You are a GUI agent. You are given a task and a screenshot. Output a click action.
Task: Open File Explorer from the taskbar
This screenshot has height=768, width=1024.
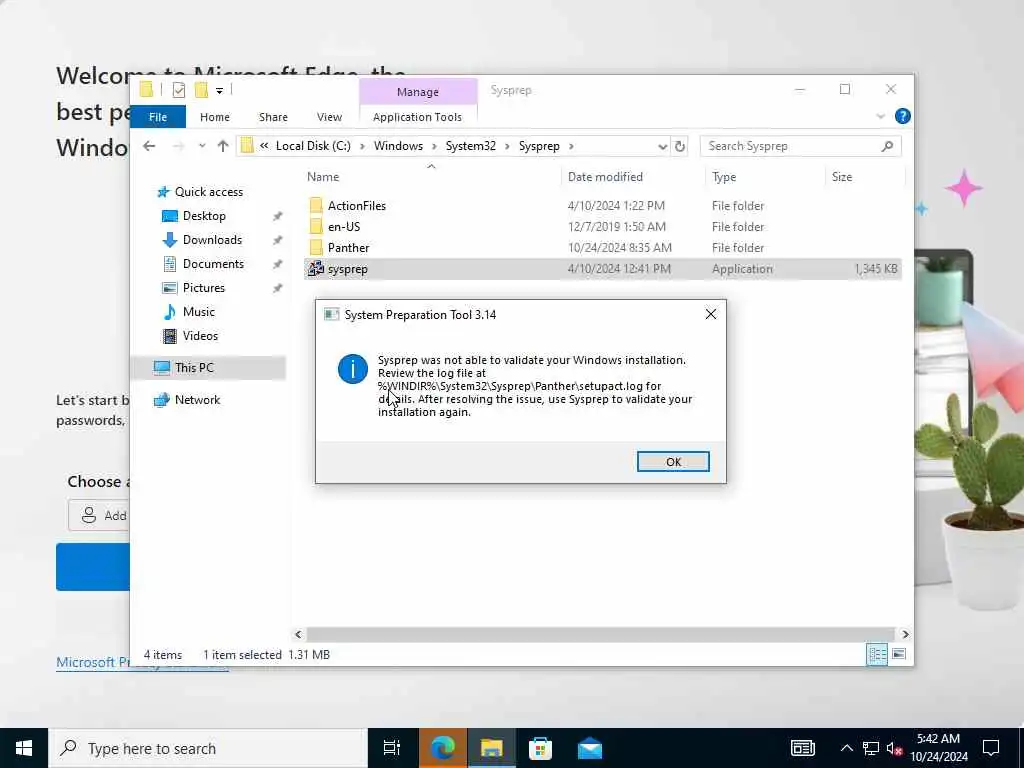tap(492, 748)
